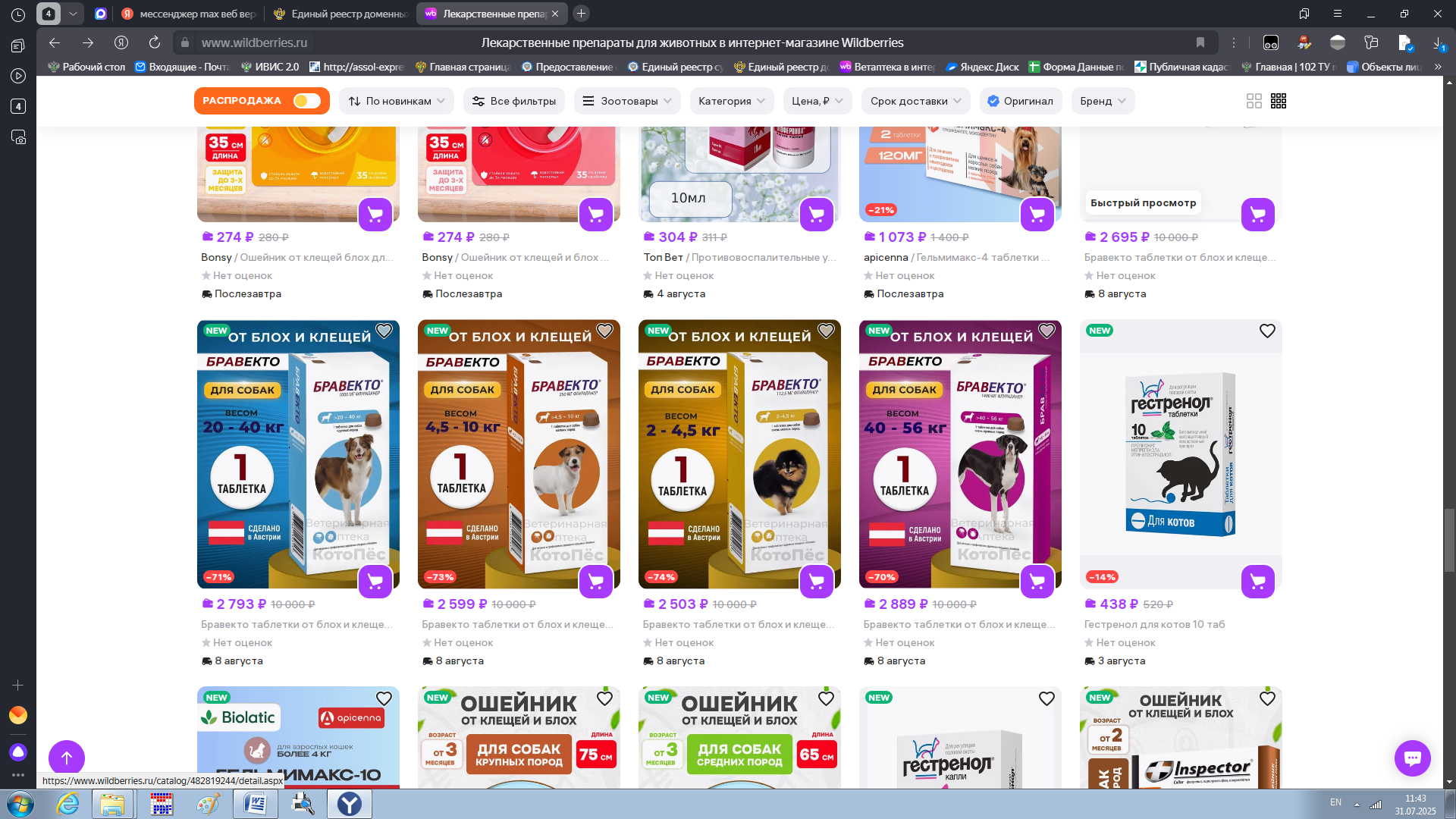The height and width of the screenshot is (819, 1456).
Task: Open Входящие - Почта bookmark
Action: [x=183, y=67]
